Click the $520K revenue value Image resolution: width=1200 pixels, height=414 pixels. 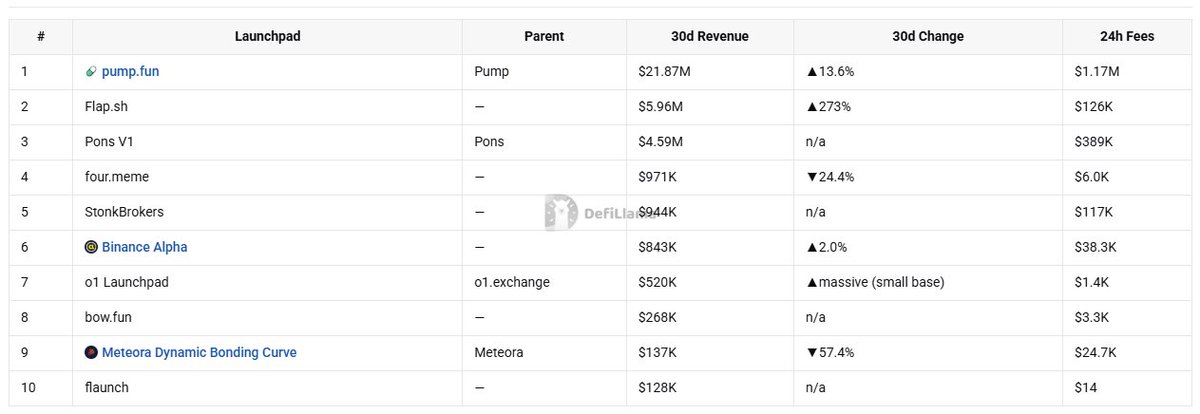[x=657, y=282]
